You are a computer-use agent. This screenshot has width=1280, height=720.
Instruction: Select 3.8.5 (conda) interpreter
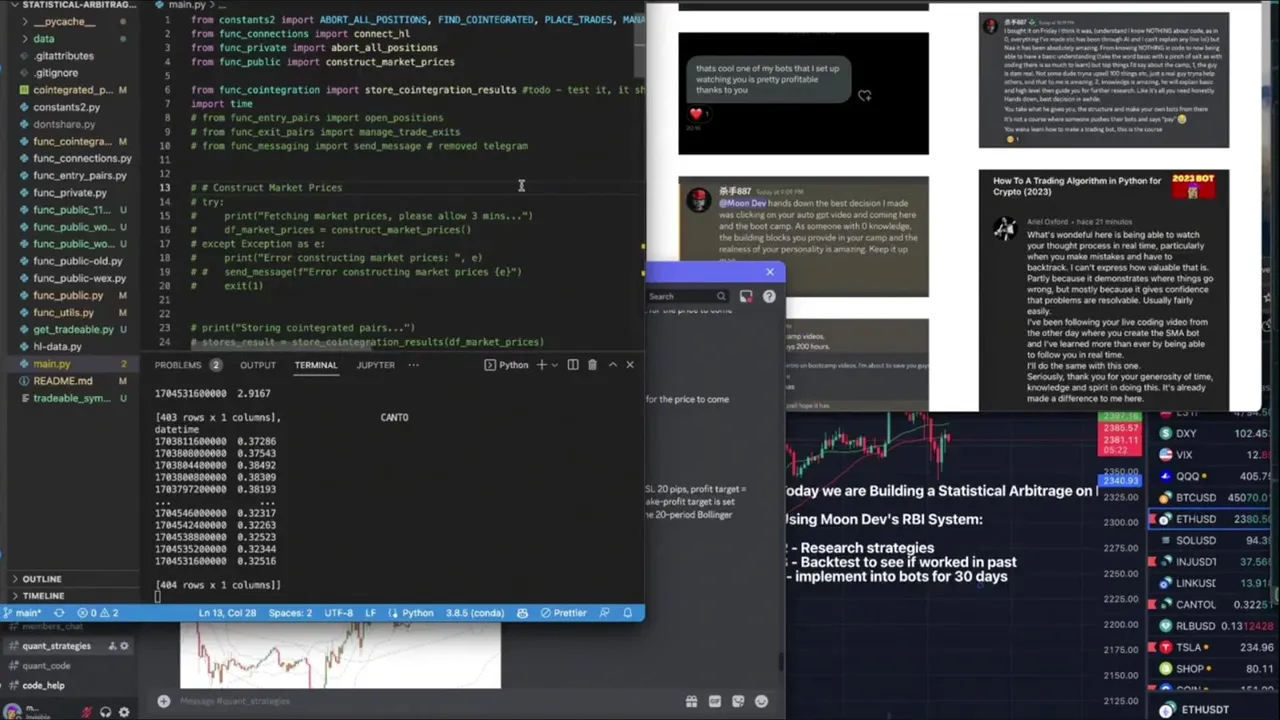(474, 613)
